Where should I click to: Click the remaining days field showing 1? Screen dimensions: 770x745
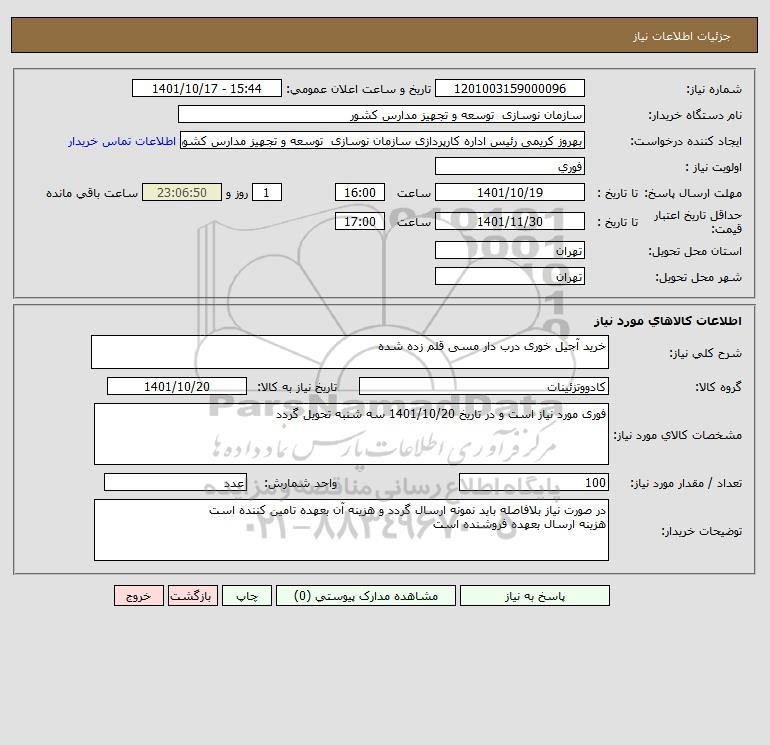(x=267, y=193)
